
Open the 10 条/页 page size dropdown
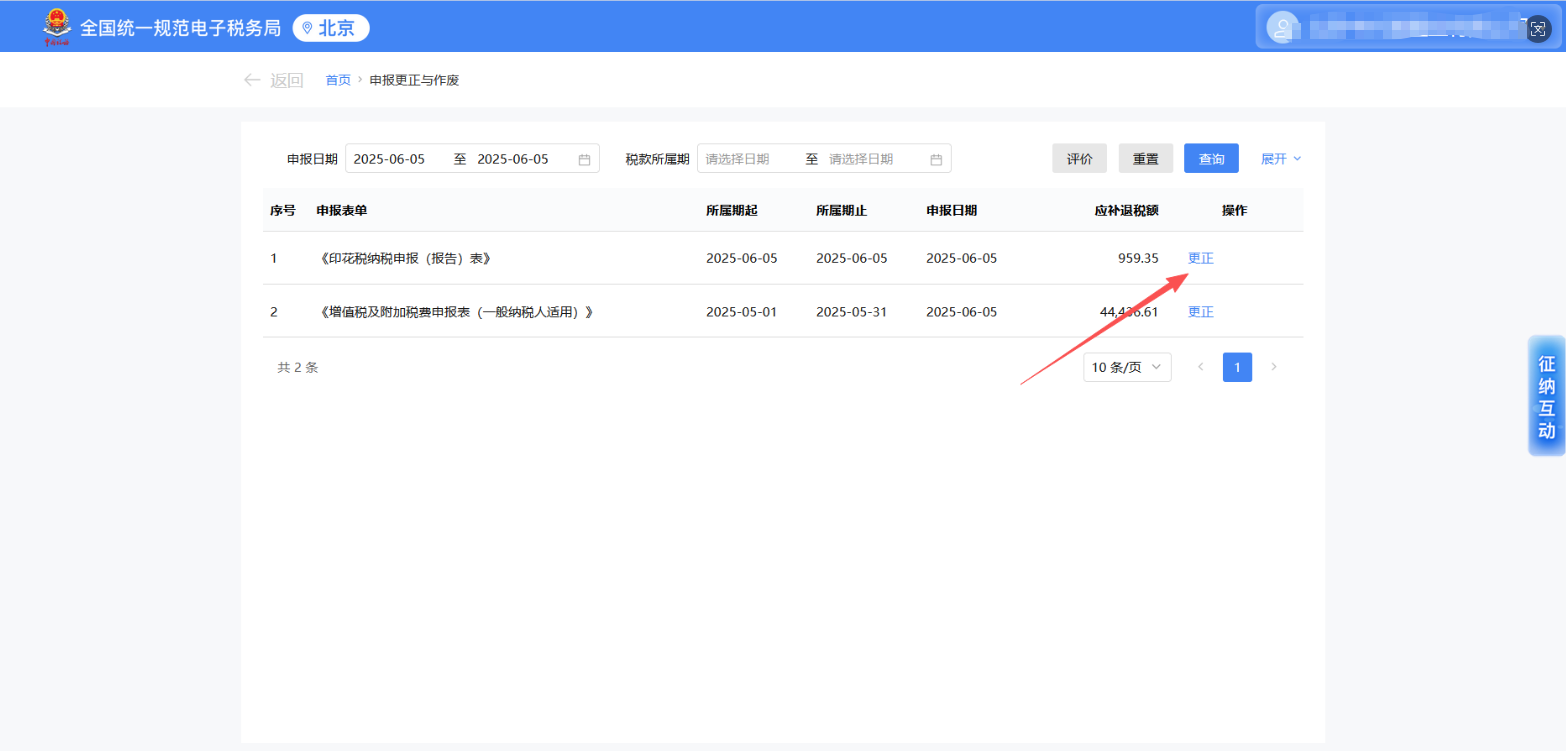(x=1126, y=367)
